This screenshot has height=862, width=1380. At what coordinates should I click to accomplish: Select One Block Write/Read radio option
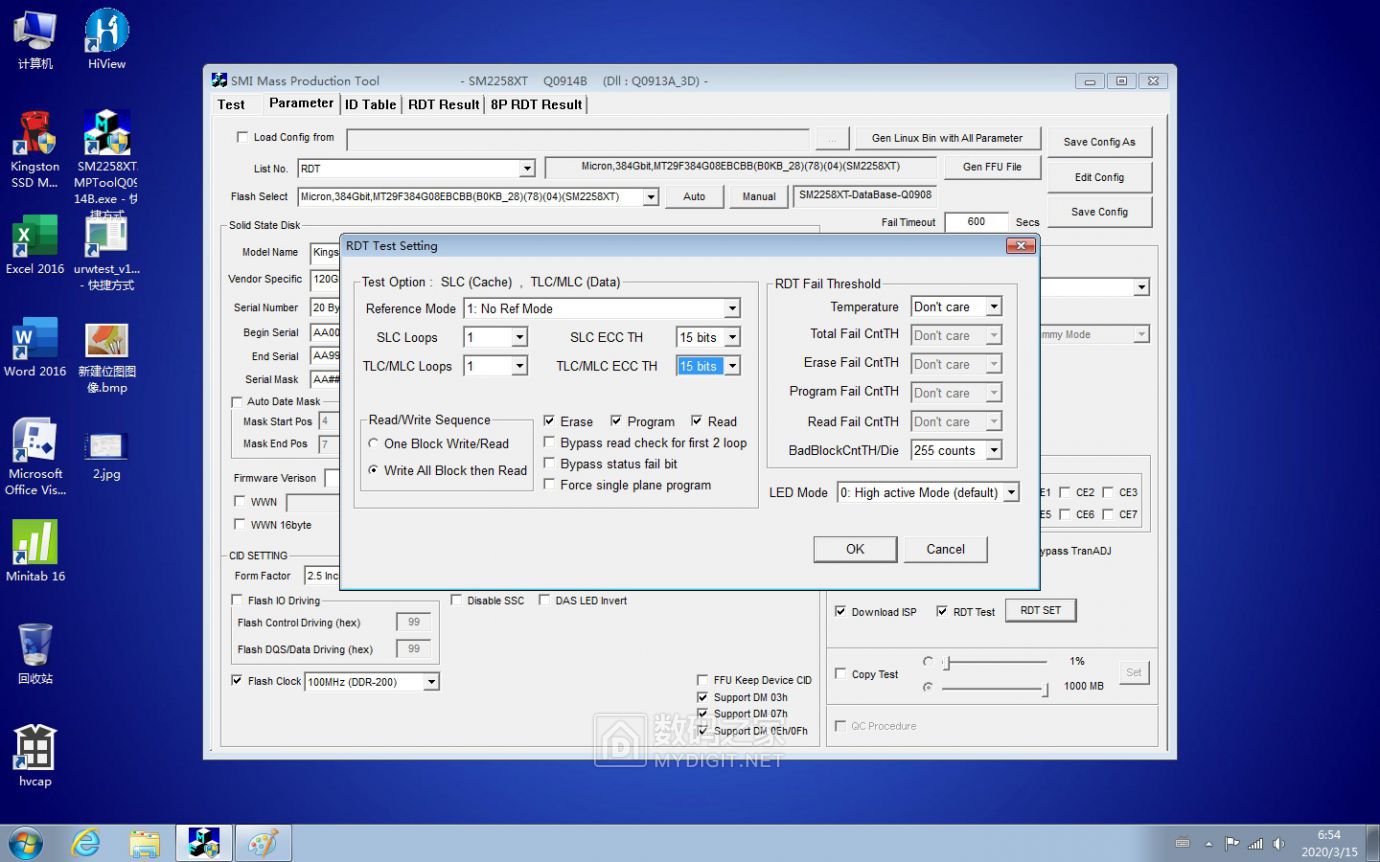pos(374,443)
